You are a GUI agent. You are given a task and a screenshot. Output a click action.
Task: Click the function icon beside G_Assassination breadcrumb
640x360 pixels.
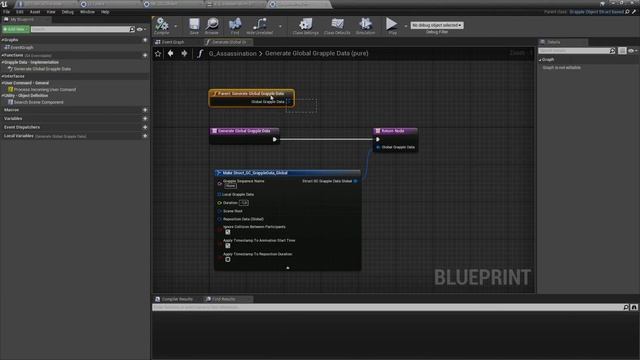(200, 53)
